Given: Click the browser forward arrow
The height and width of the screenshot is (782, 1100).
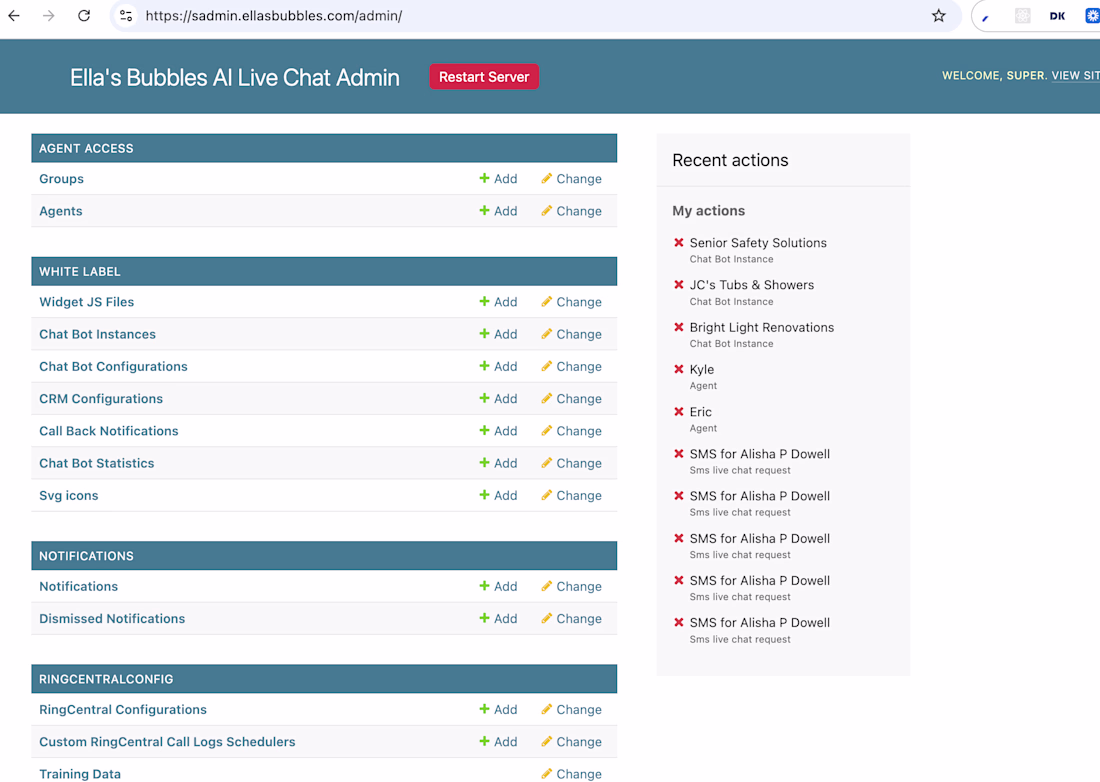Looking at the screenshot, I should (x=48, y=15).
